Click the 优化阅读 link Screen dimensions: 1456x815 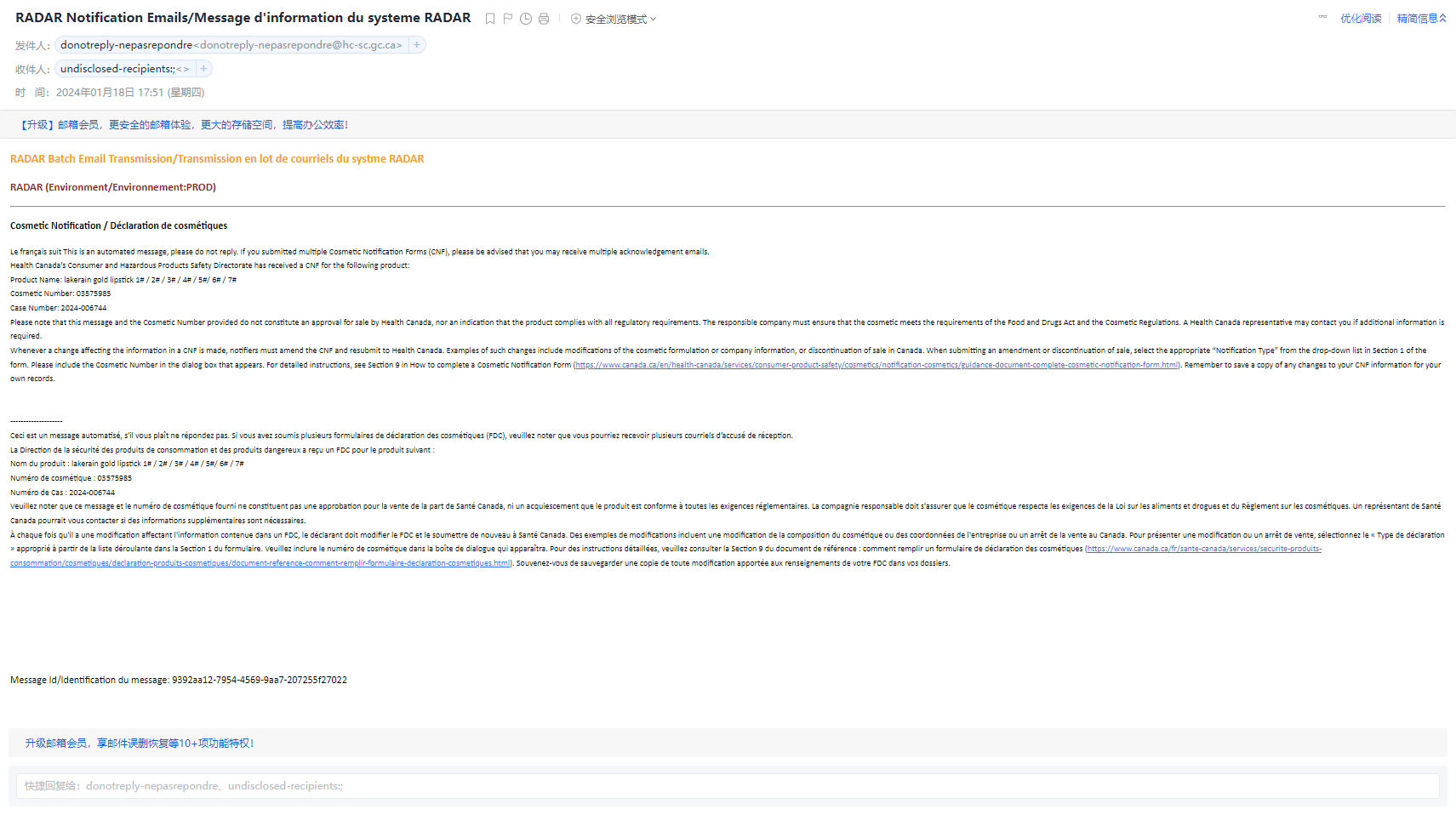[1361, 19]
